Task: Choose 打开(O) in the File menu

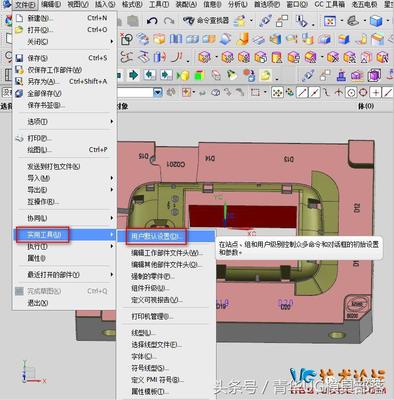Action: [64, 30]
